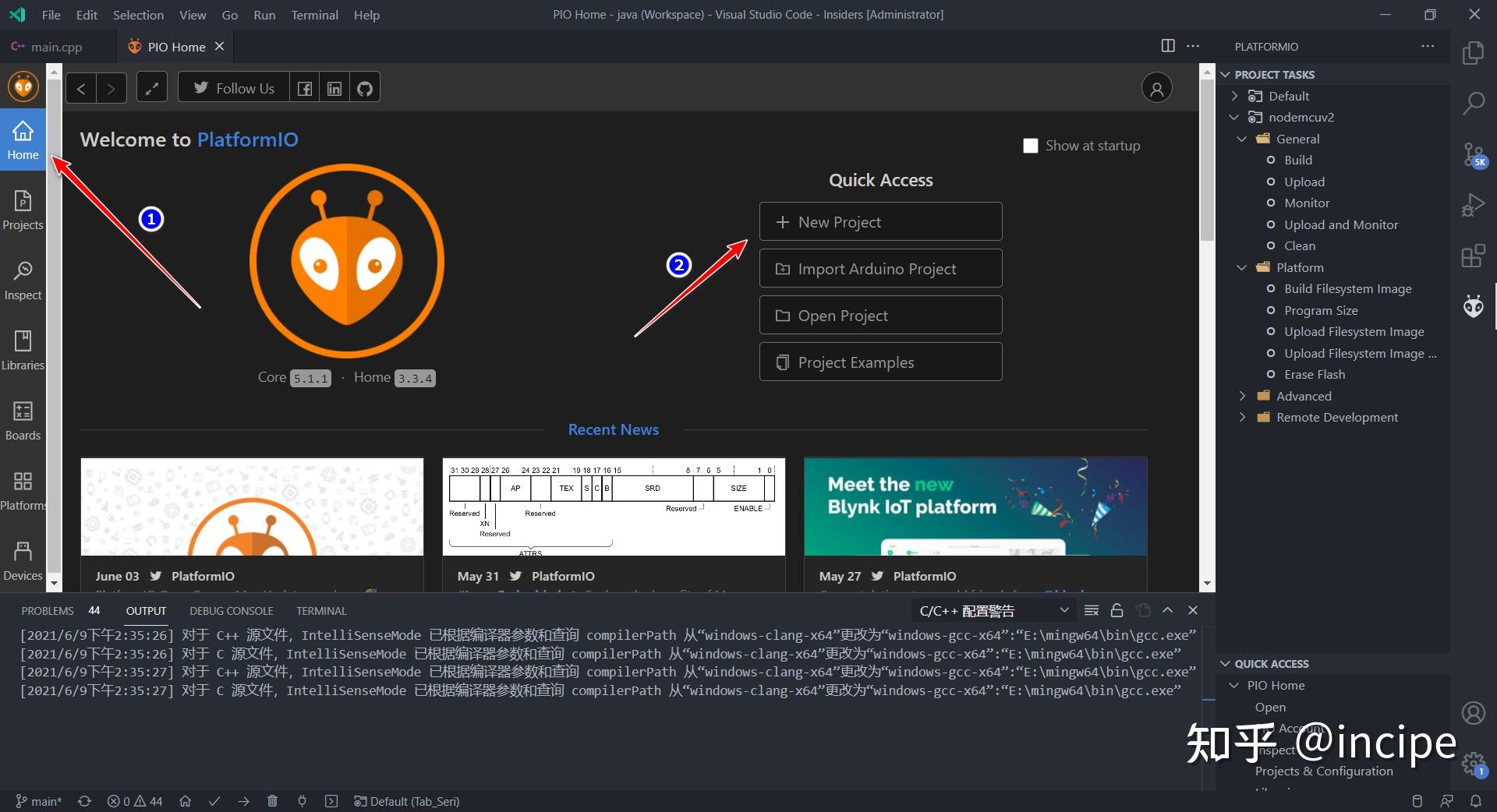Image resolution: width=1497 pixels, height=812 pixels.
Task: Open the Boards section in PIO sidebar
Action: [23, 421]
